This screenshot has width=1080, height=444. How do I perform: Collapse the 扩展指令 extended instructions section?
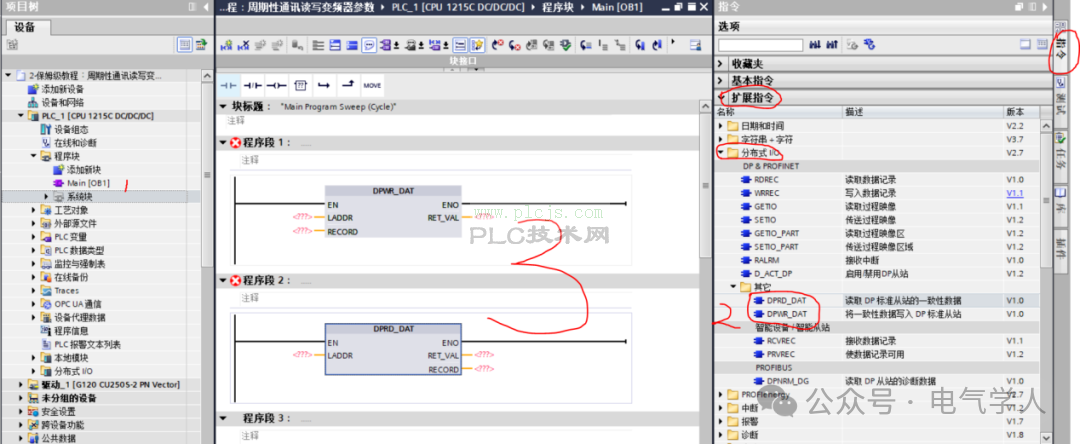pyautogui.click(x=721, y=98)
